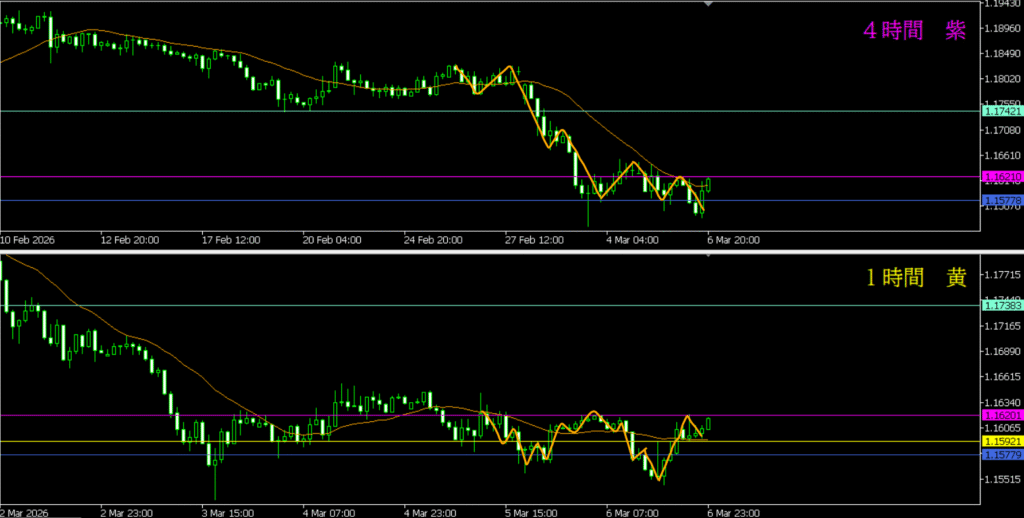Click the 1.19430 value on the upper price scale
Screen dimensions: 1024x518
[1003, 5]
